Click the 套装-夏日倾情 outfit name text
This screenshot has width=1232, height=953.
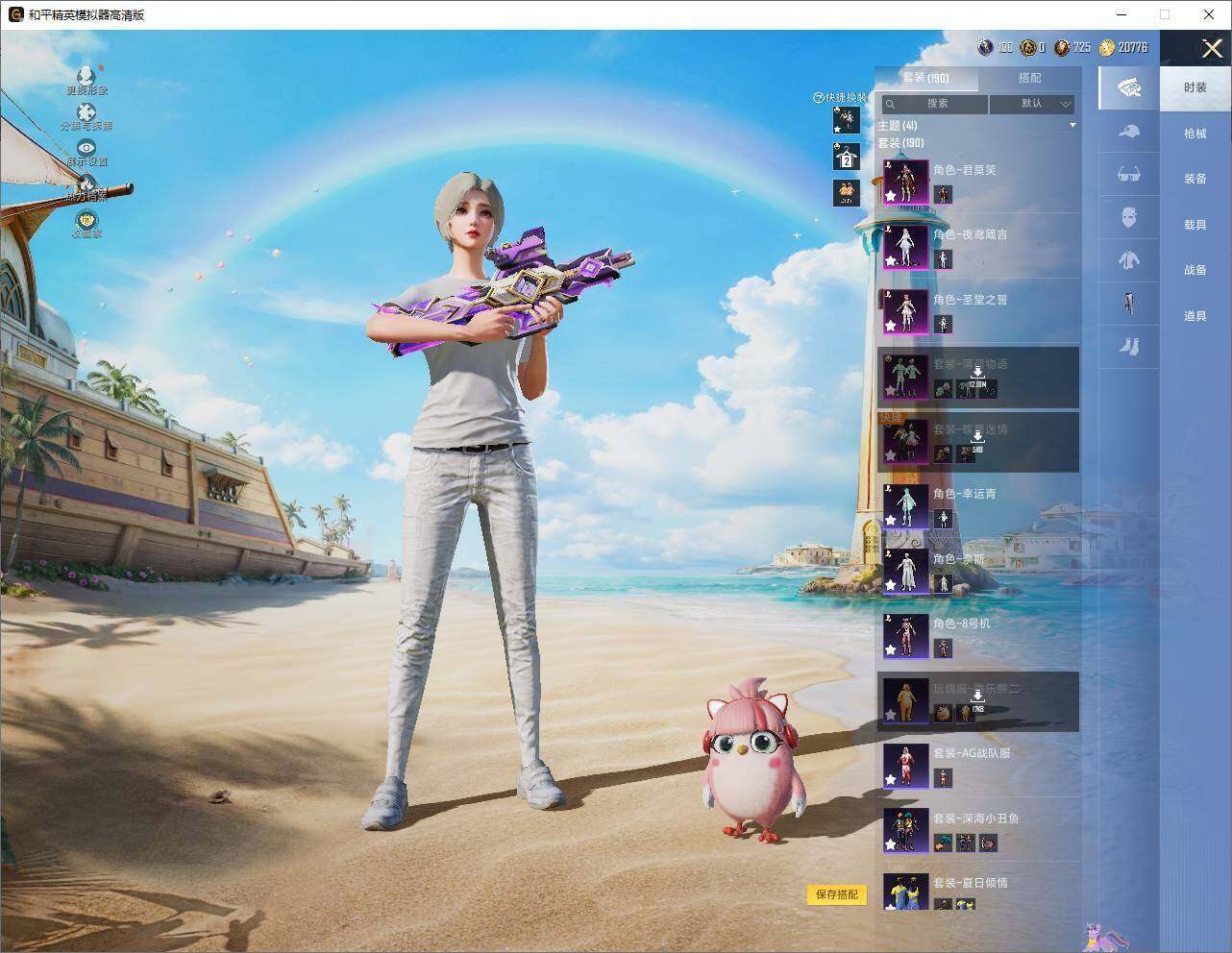pyautogui.click(x=971, y=883)
